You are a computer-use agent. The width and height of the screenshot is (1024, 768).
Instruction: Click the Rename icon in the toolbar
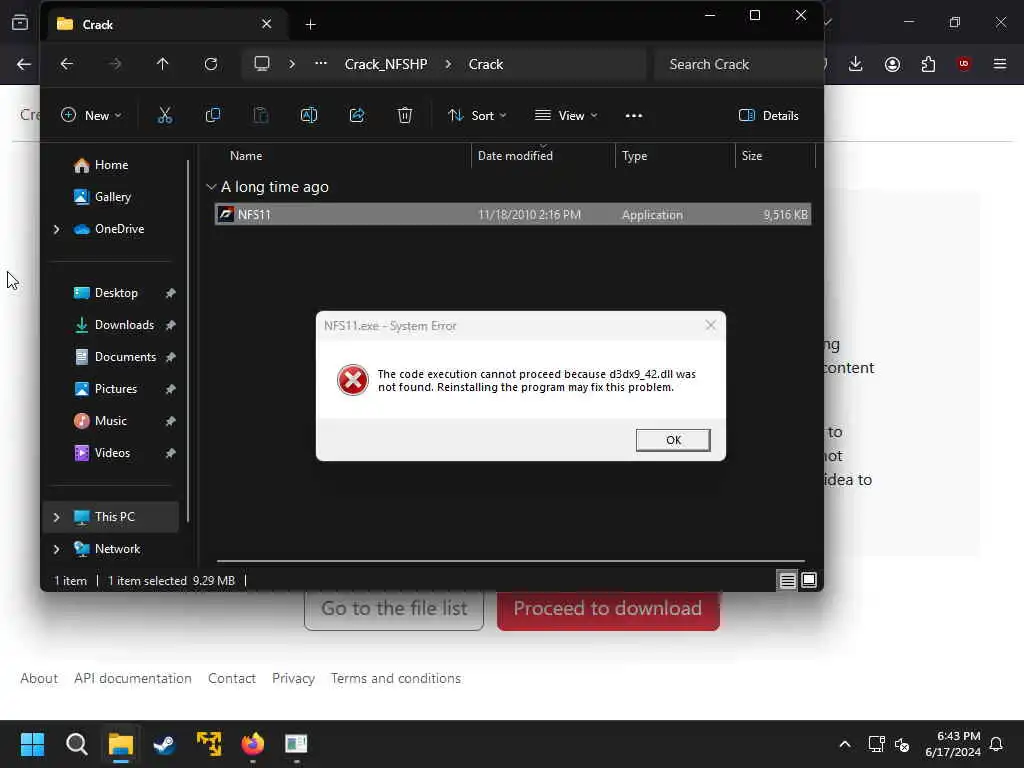tap(308, 116)
